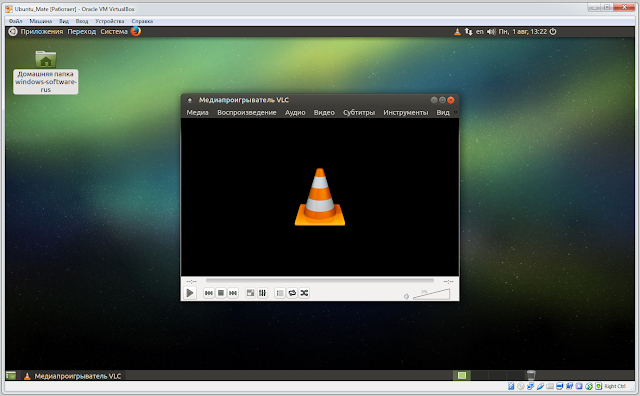The image size is (640, 396).
Task: Open calendar from Пн, 1 авг, 13:22 clock
Action: click(x=522, y=31)
